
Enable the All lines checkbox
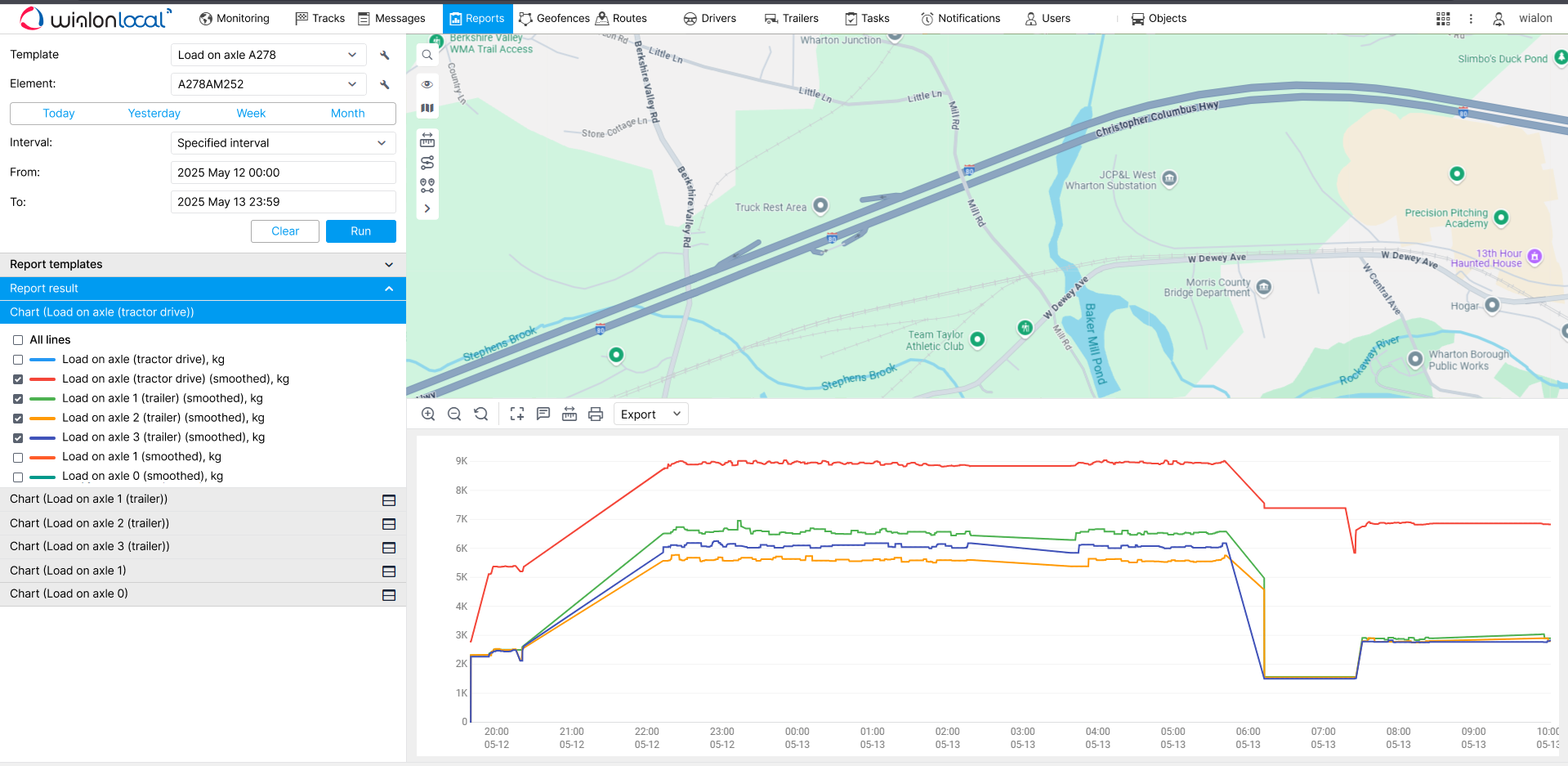pos(18,340)
